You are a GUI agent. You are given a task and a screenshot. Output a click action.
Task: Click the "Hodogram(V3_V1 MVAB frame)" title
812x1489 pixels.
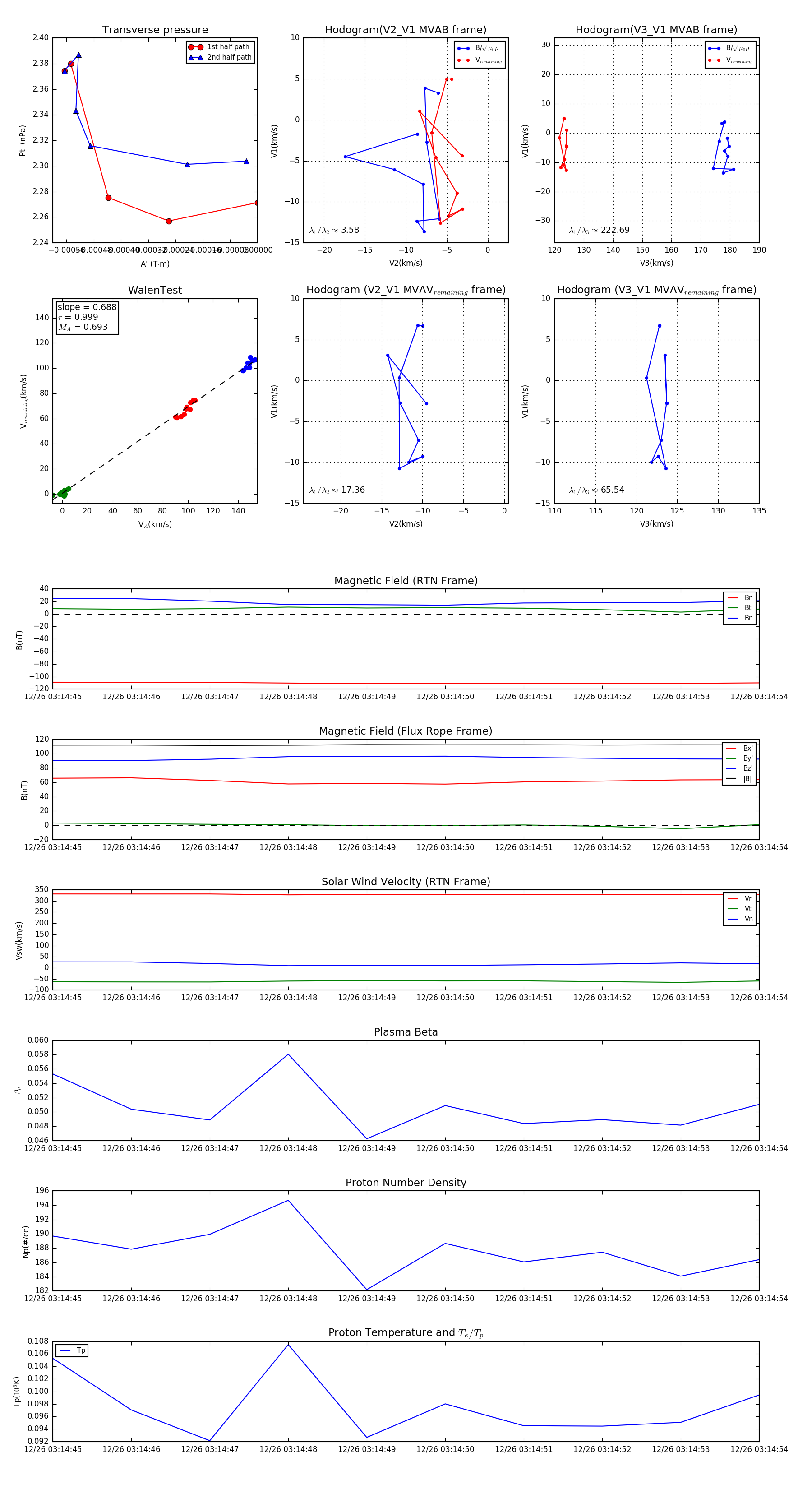coord(656,30)
